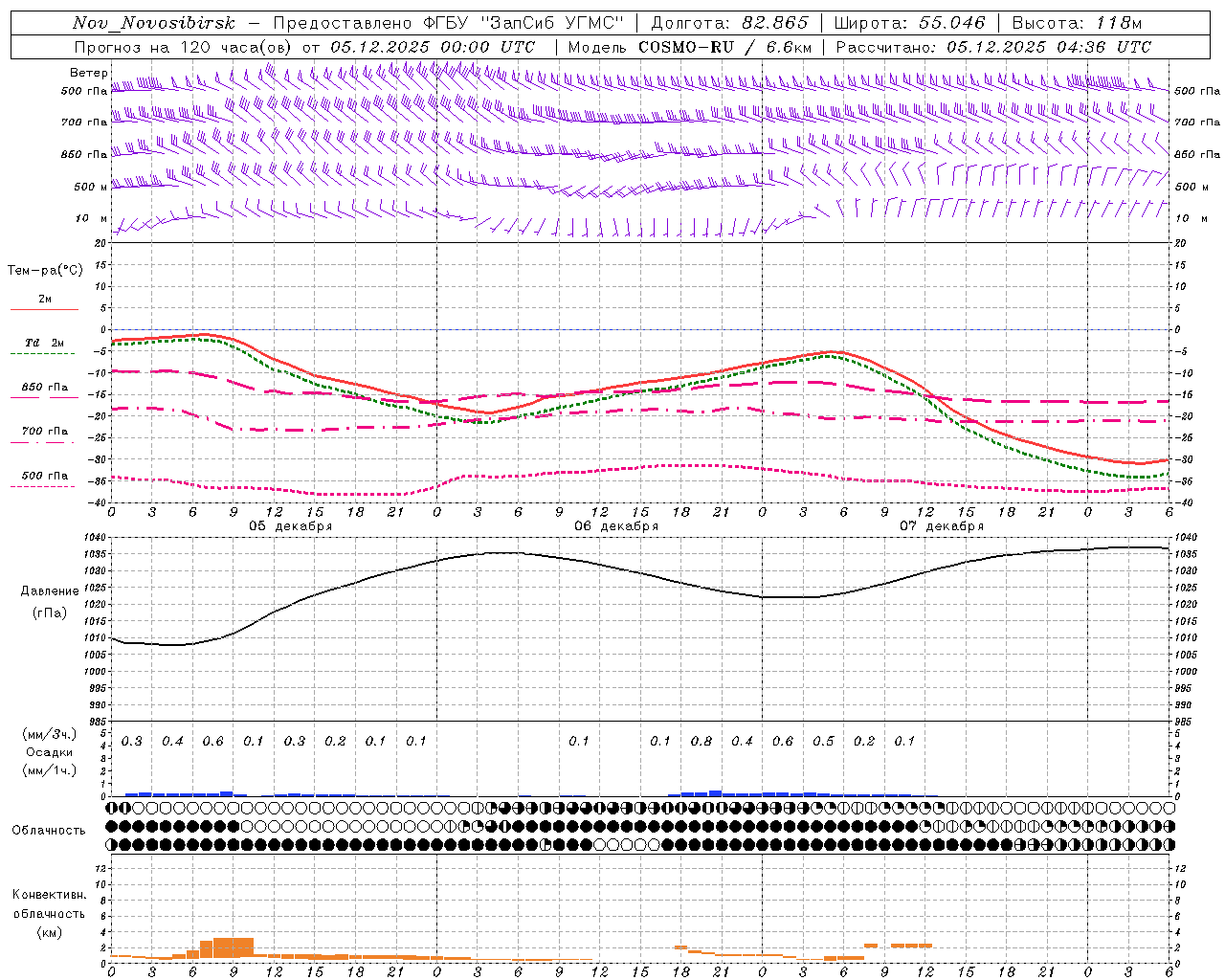1225x980 pixels.
Task: Click the 0.5 precipitation value
Action: click(x=823, y=741)
